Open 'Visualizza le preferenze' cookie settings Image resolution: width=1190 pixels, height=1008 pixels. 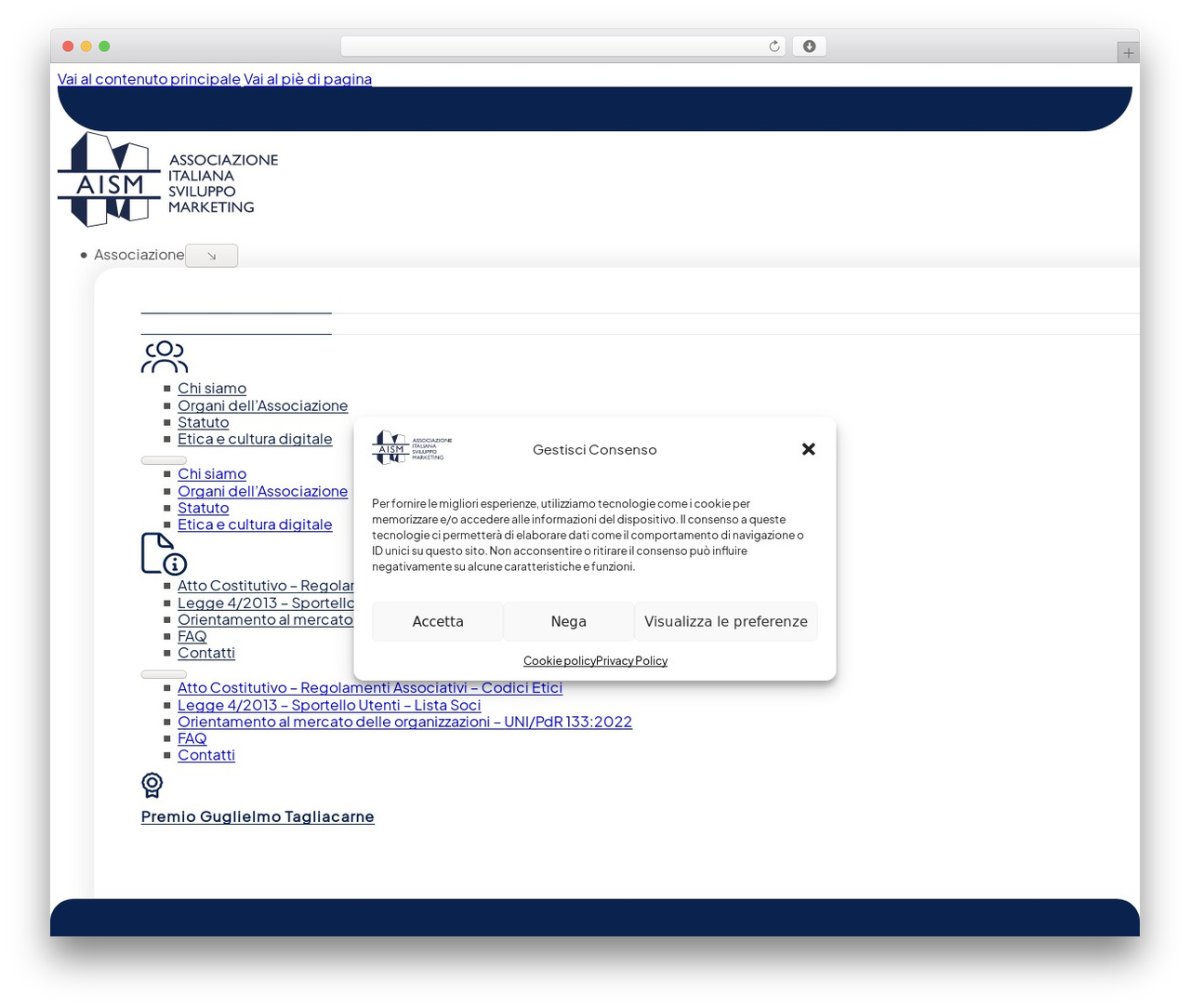726,621
